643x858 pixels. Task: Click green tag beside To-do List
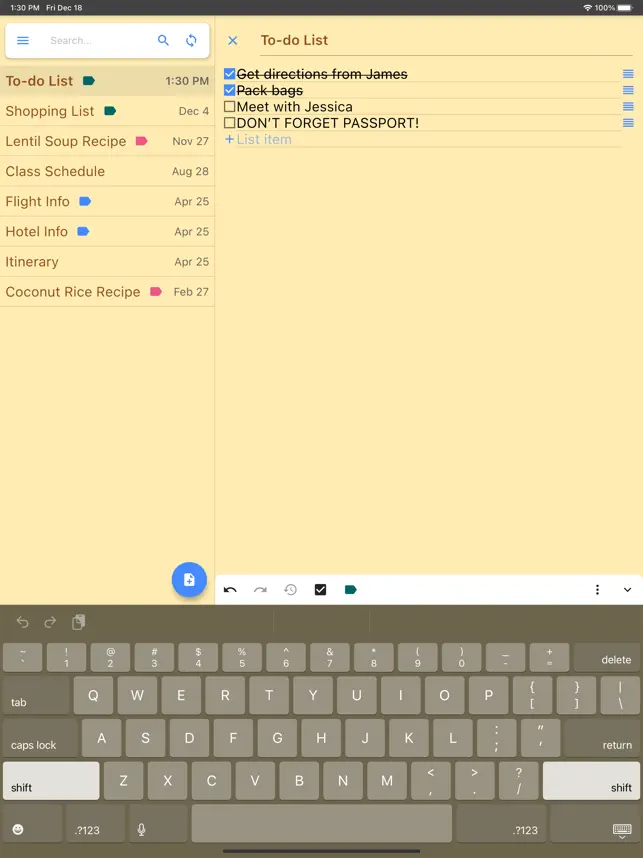pyautogui.click(x=89, y=81)
